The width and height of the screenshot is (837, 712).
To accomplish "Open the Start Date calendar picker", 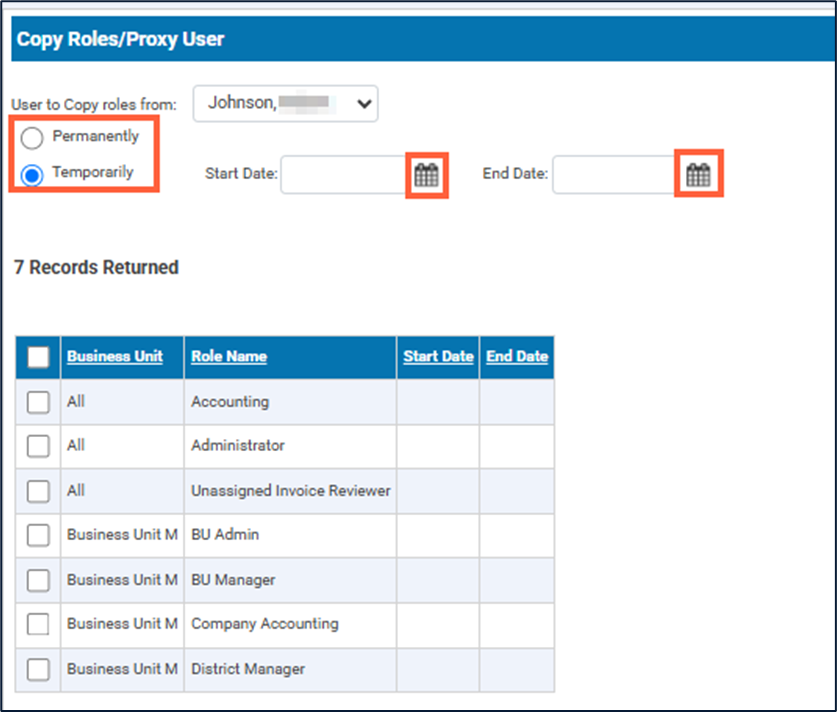I will click(x=427, y=175).
